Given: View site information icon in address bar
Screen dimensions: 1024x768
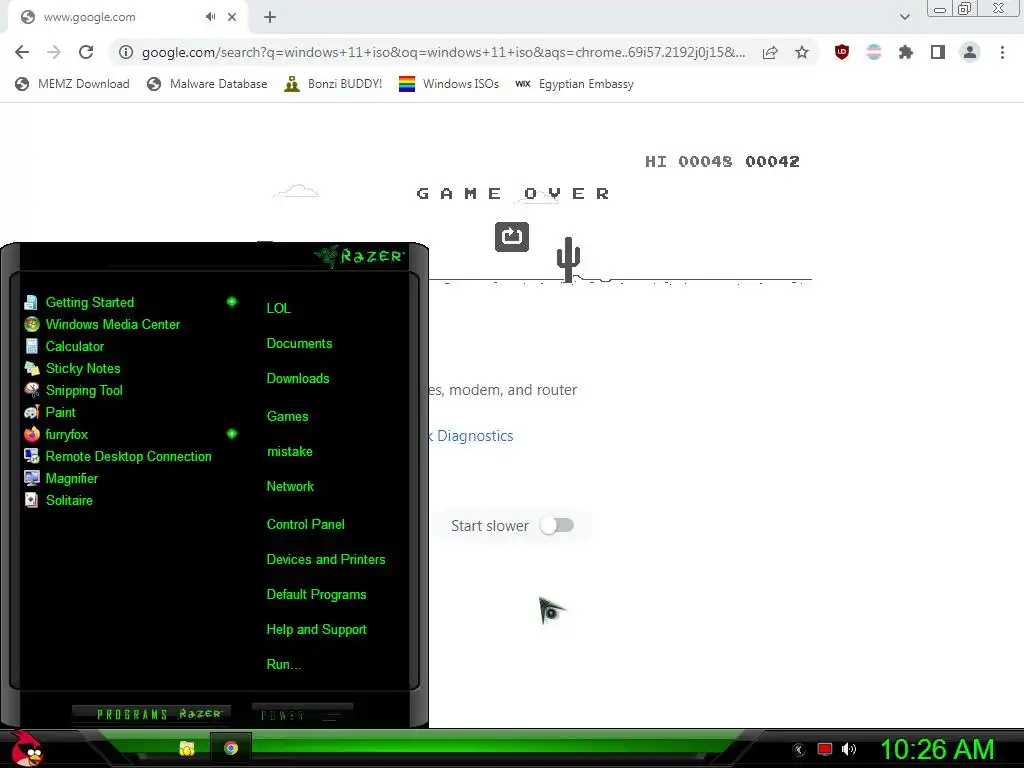Looking at the screenshot, I should click(126, 52).
